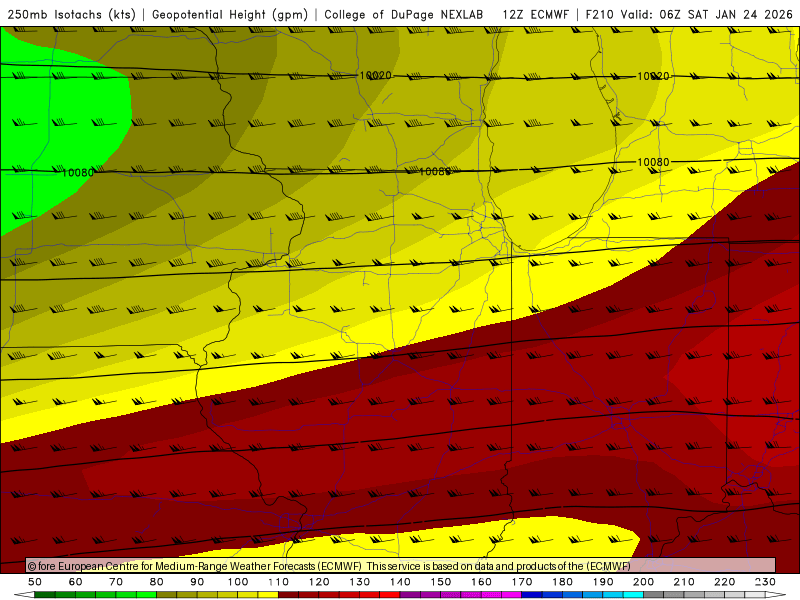Click the ECMWF copyright notice banner
Screen dimensions: 800x600
pos(401,565)
